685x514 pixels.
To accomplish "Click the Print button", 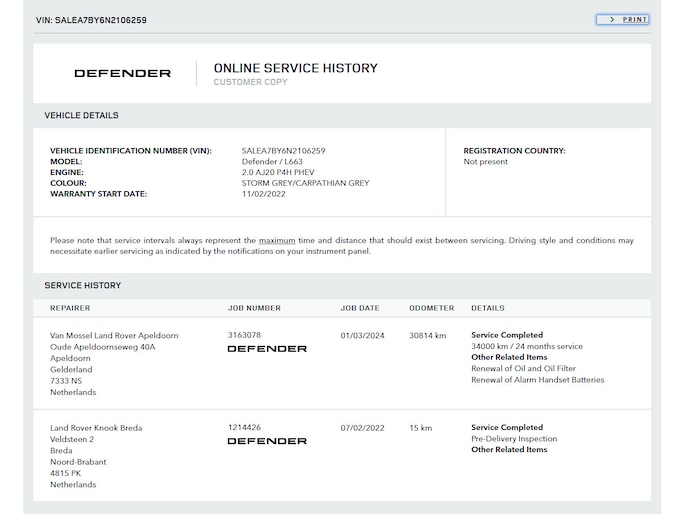I will [622, 19].
